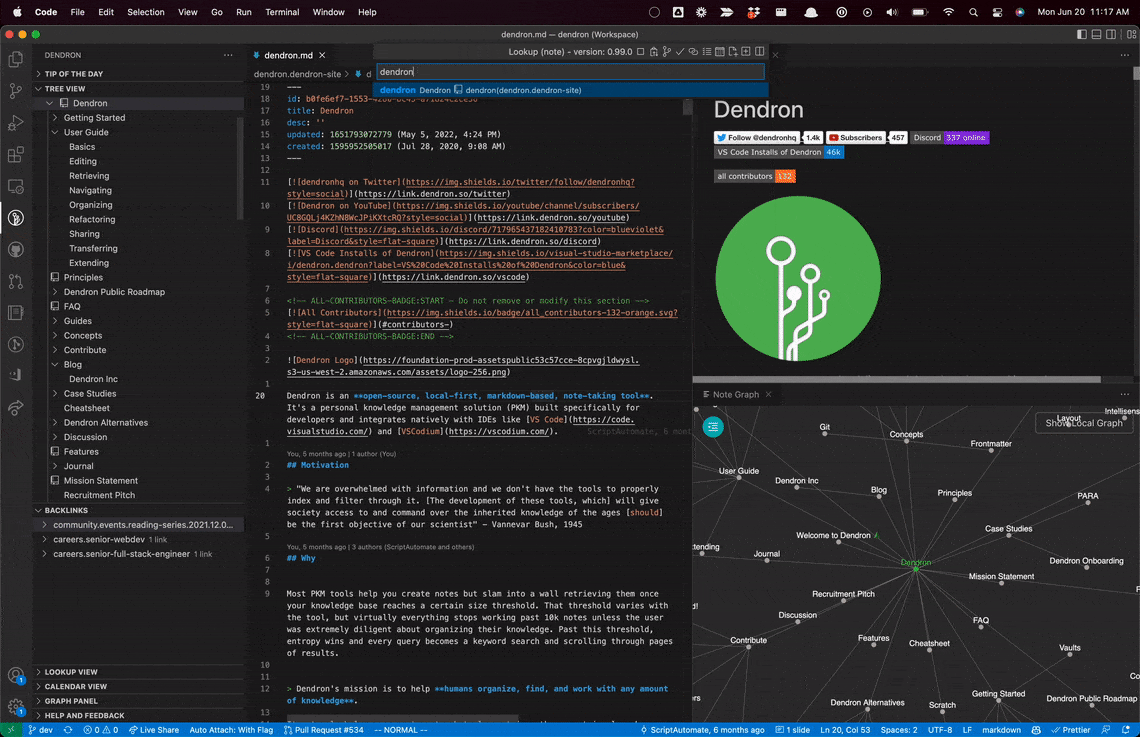Screen dimensions: 1140x737
Task: Click the Wi-Fi icon in menu bar
Action: coord(948,12)
